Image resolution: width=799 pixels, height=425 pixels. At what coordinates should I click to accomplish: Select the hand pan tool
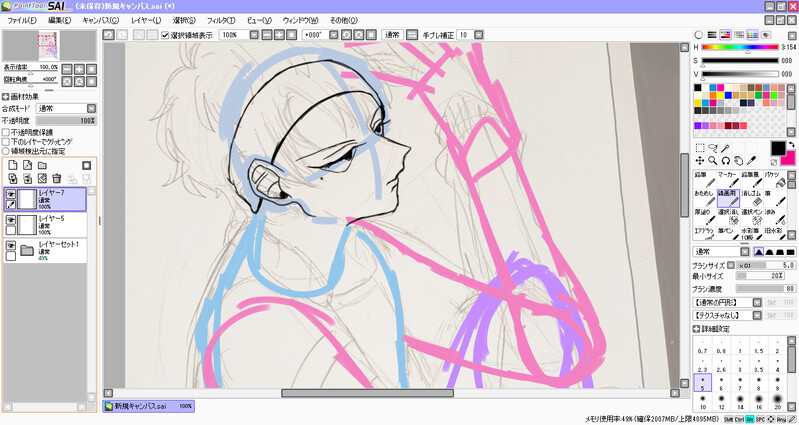(738, 161)
